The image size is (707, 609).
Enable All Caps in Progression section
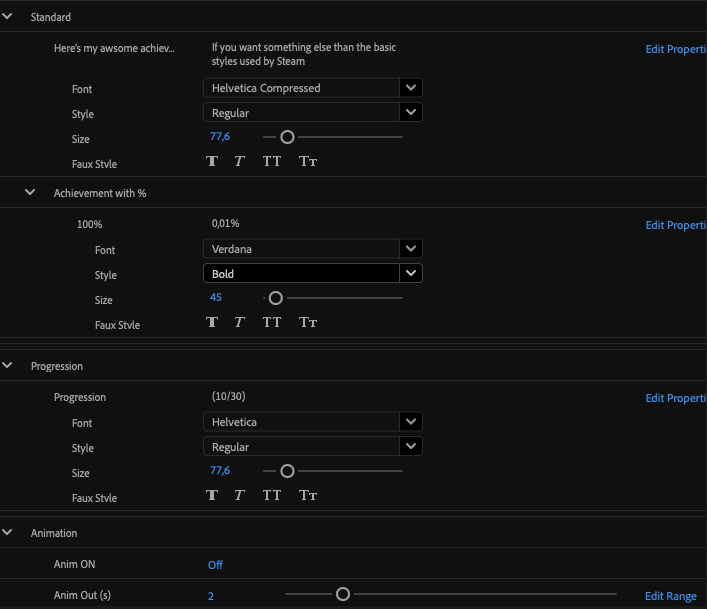tap(272, 495)
